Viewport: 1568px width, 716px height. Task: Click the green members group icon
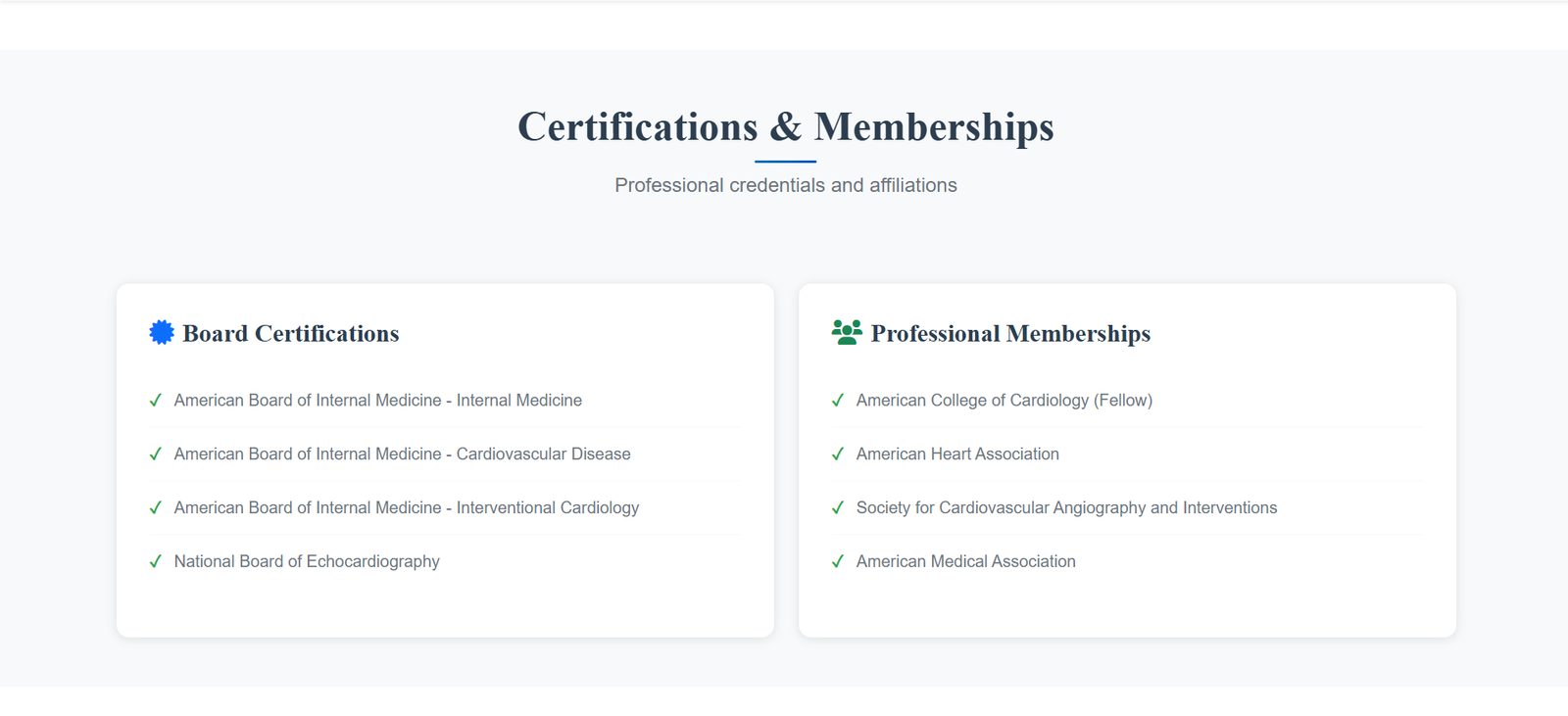pyautogui.click(x=847, y=332)
